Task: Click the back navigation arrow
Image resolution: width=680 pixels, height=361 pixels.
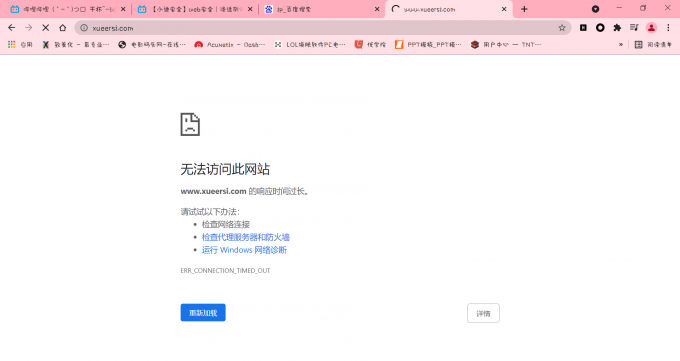Action: pos(12,28)
